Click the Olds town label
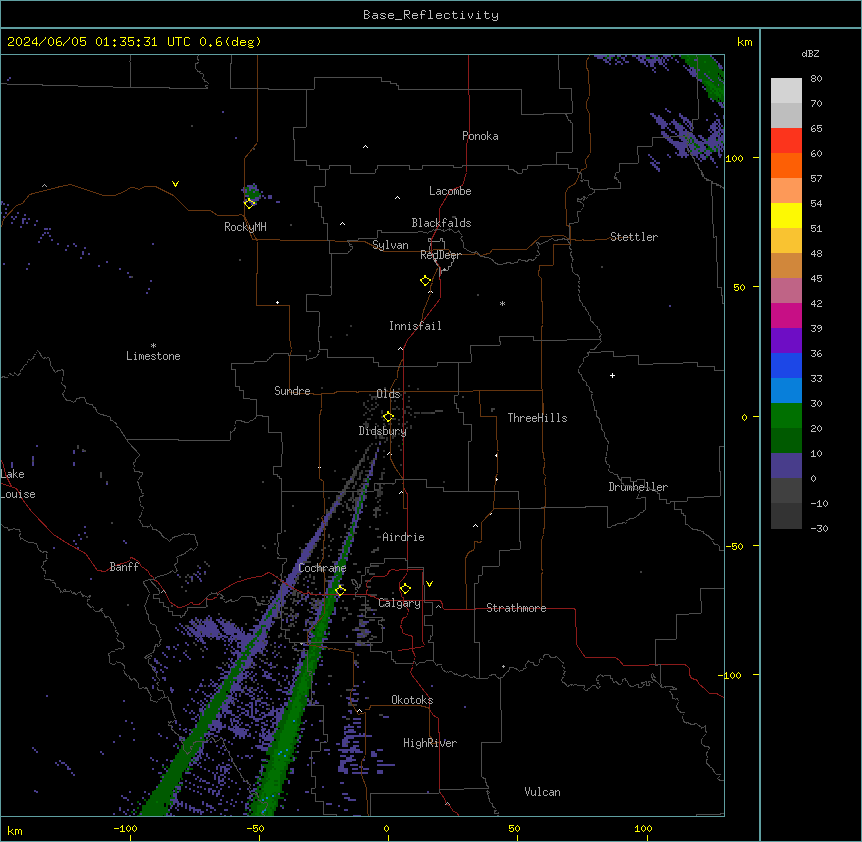The height and width of the screenshot is (842, 862). (388, 394)
